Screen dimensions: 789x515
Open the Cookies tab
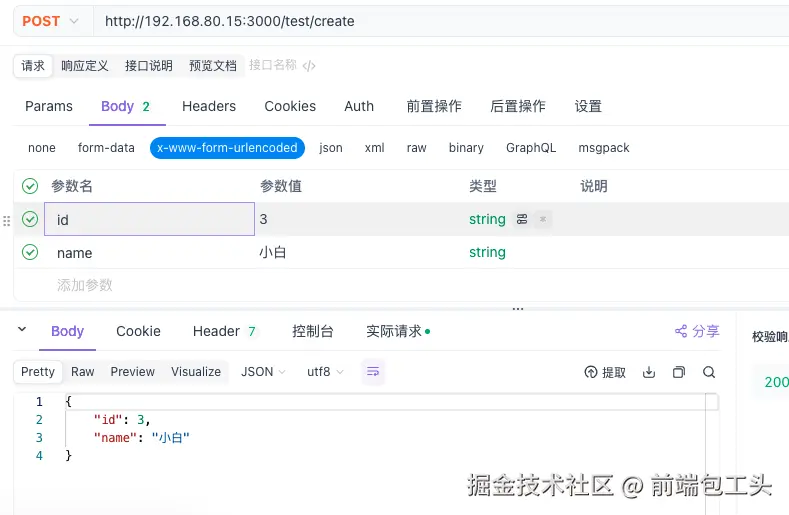coord(290,106)
